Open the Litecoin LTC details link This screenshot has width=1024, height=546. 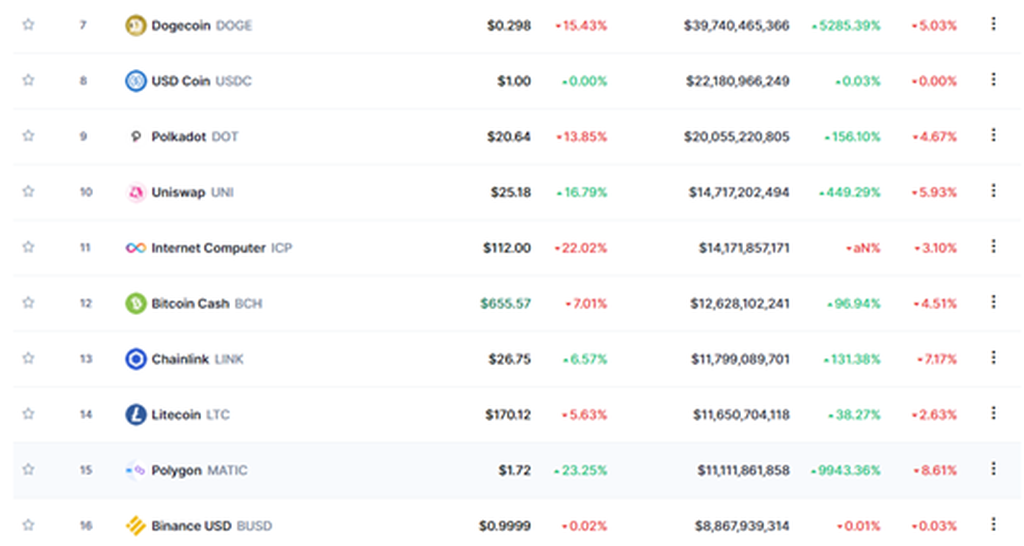pos(191,415)
